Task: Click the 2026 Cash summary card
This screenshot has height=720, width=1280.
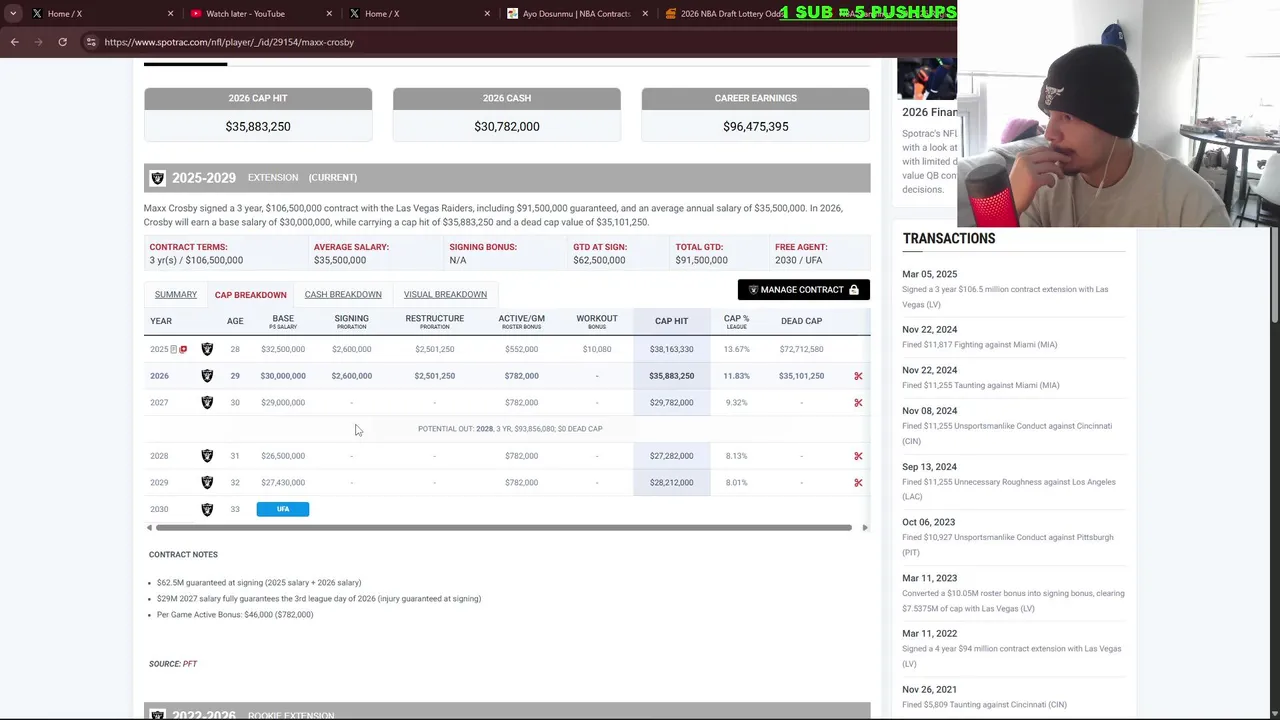Action: pyautogui.click(x=507, y=113)
